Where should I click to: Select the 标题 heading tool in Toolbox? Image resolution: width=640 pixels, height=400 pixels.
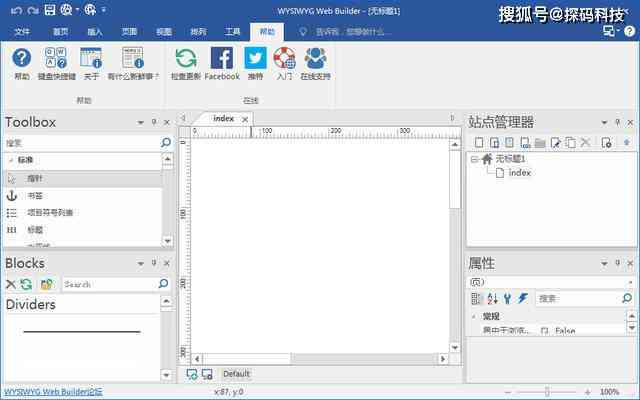[83, 230]
